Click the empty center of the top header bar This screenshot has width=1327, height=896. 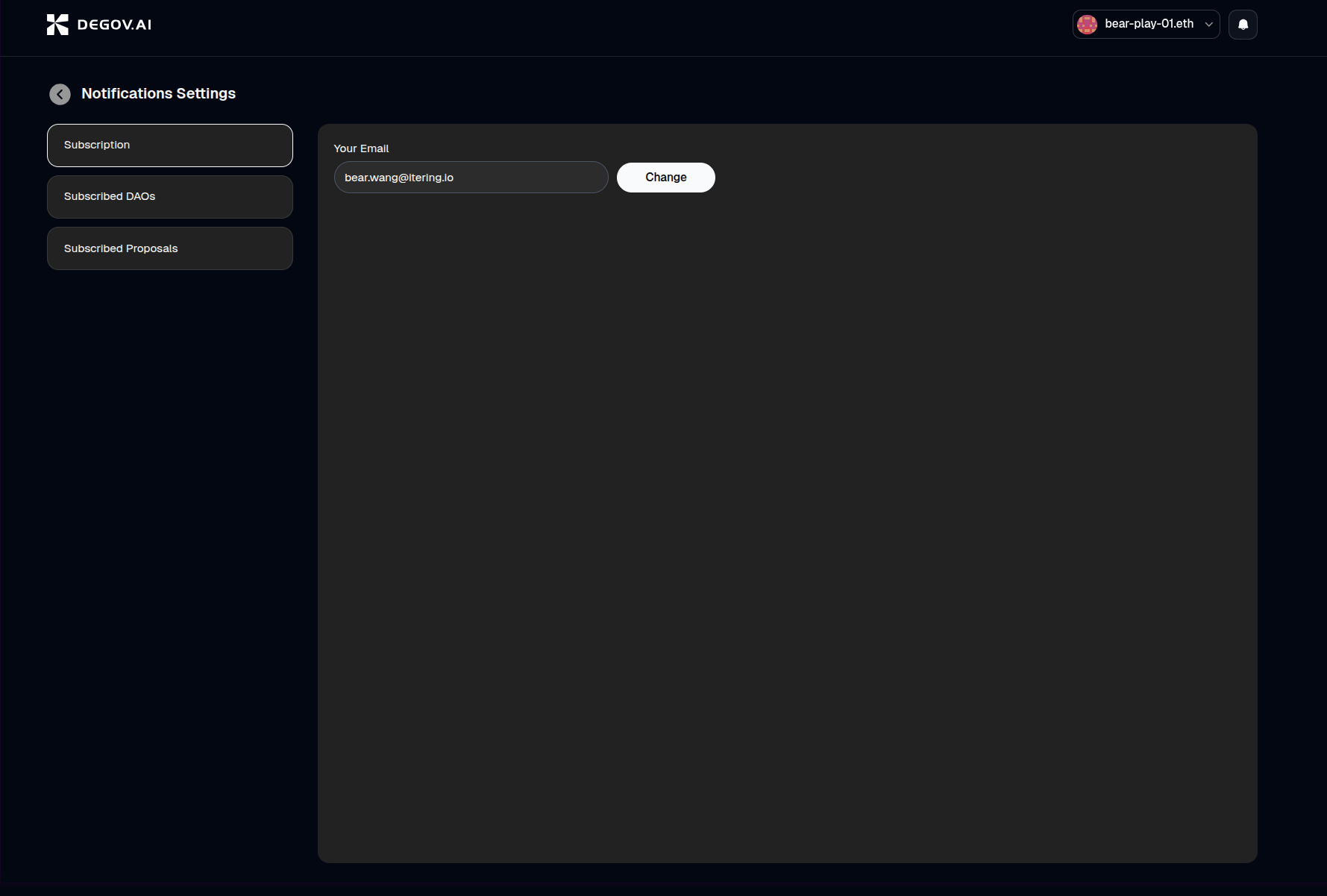[597, 28]
